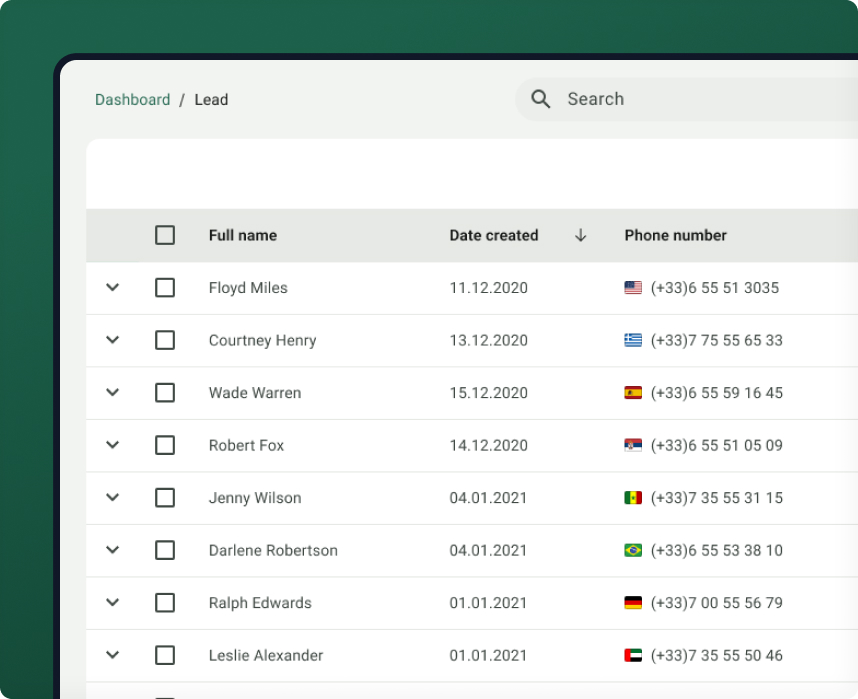Open the chevron for Darlene Robertson
This screenshot has width=858, height=699.
[113, 550]
